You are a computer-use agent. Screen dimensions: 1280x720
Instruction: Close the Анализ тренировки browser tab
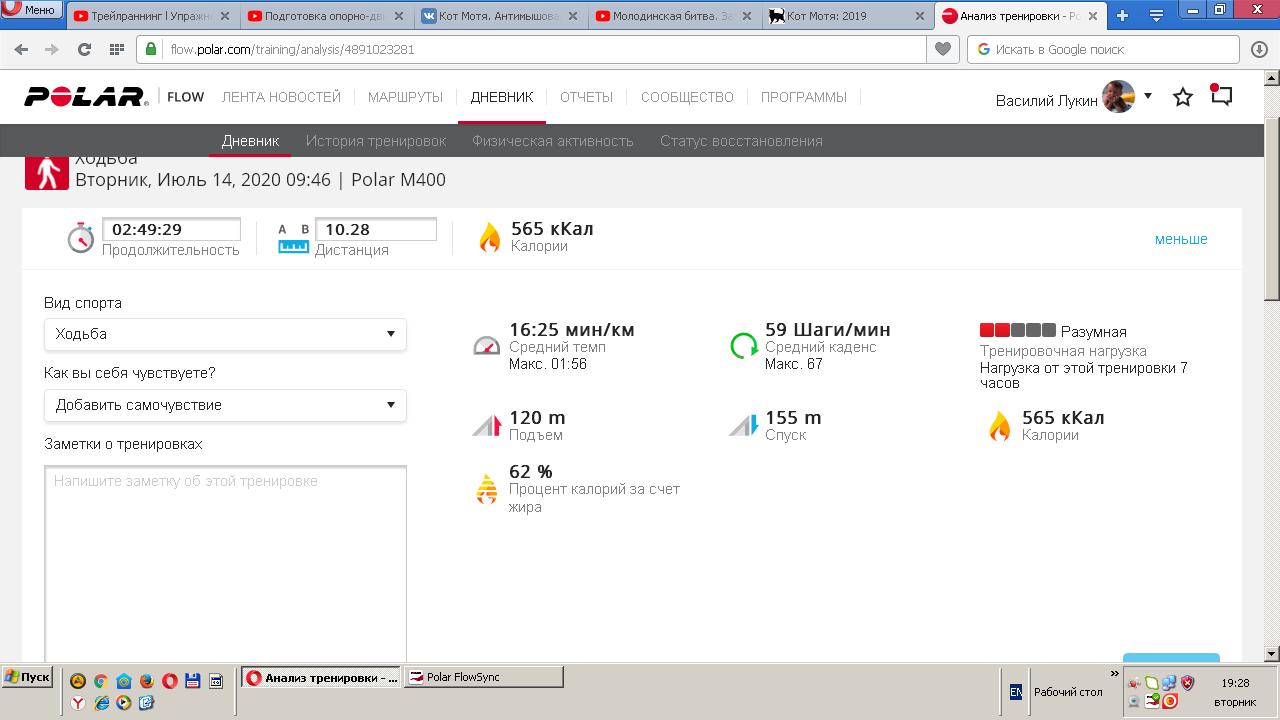tap(1092, 16)
